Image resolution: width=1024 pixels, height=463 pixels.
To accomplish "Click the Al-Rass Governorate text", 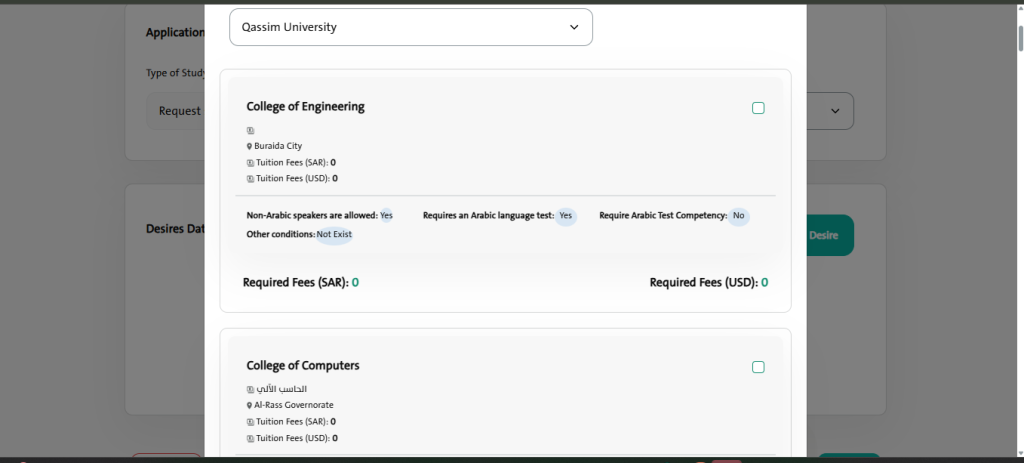I will pyautogui.click(x=294, y=406).
